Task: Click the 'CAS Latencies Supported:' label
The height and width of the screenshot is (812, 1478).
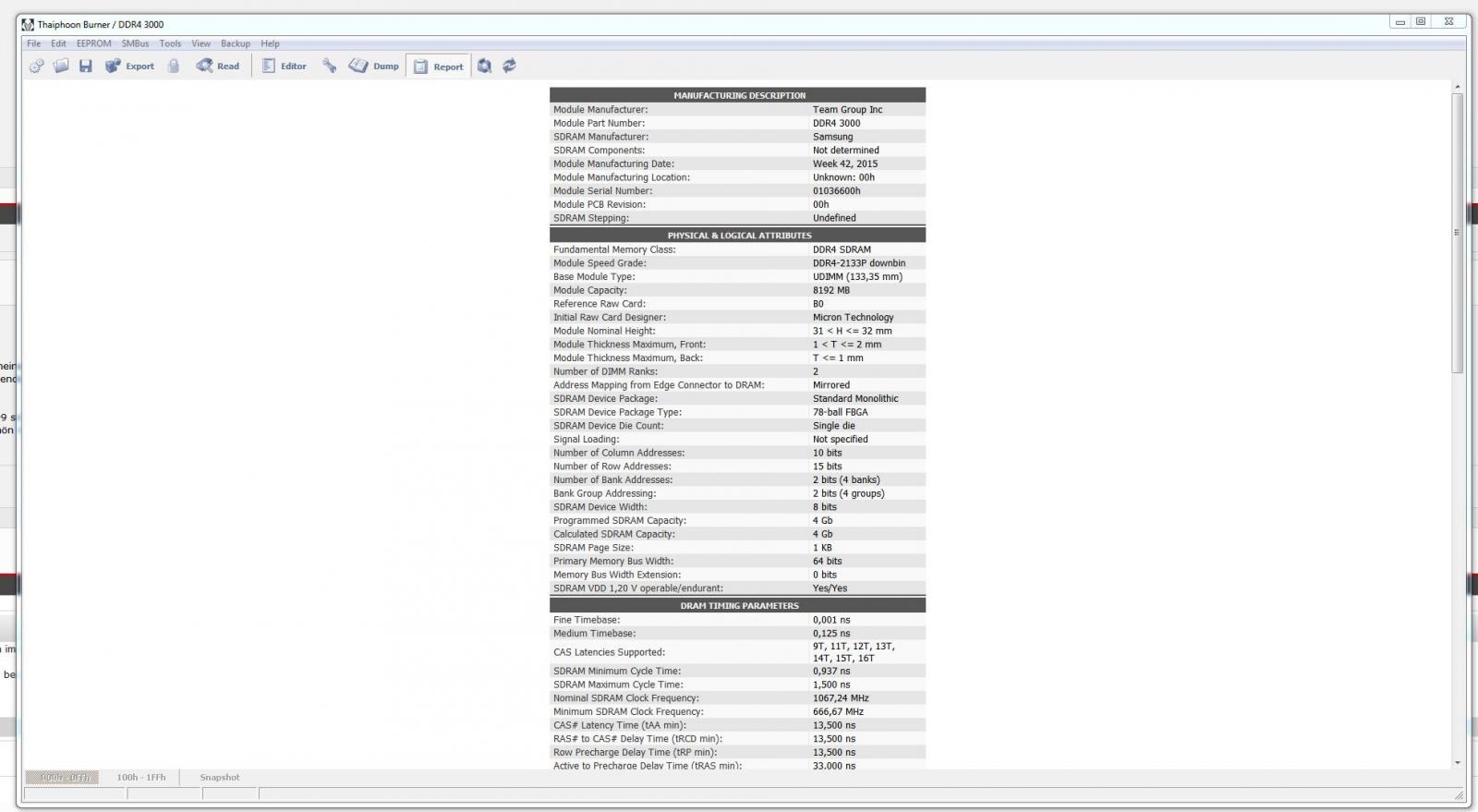Action: pos(609,652)
